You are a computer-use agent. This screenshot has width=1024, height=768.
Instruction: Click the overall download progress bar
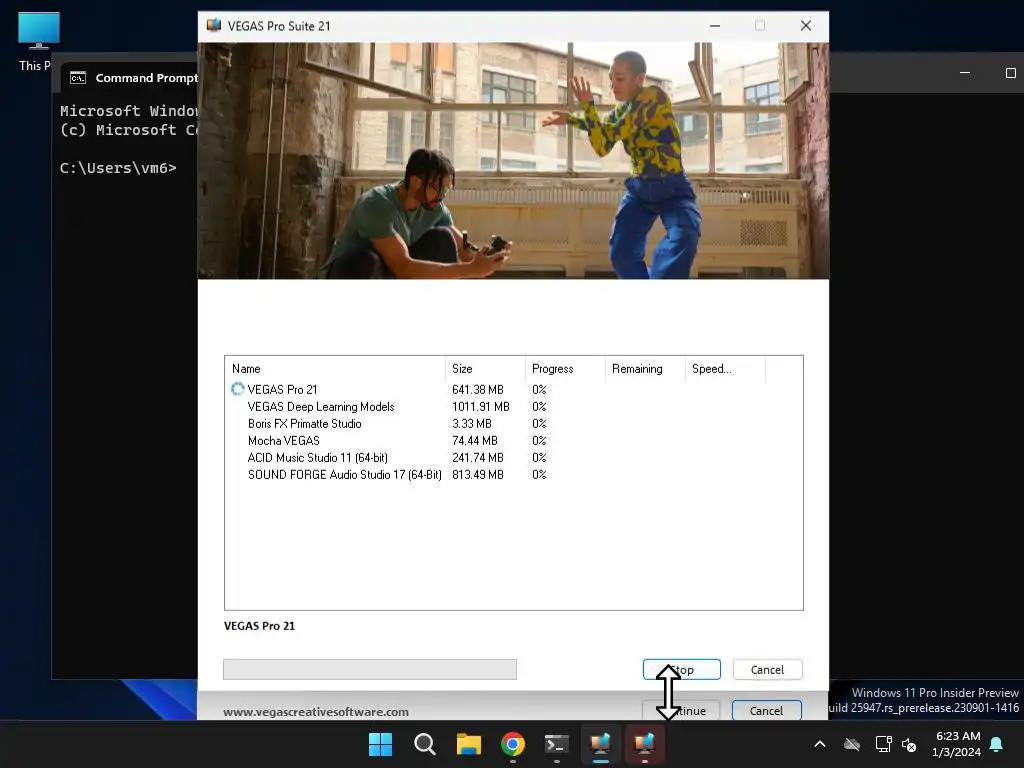pos(370,669)
